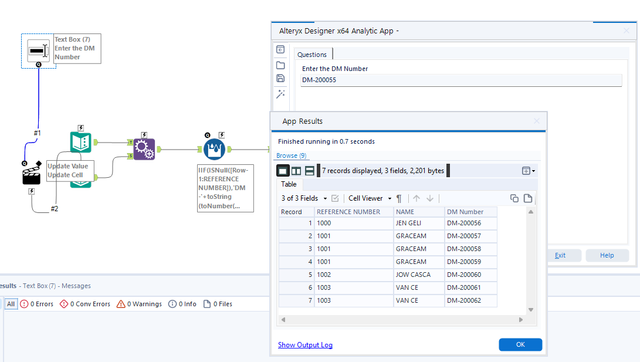Click the copy cells icon in results toolbar
Viewport: 640px width, 362px height.
514,198
